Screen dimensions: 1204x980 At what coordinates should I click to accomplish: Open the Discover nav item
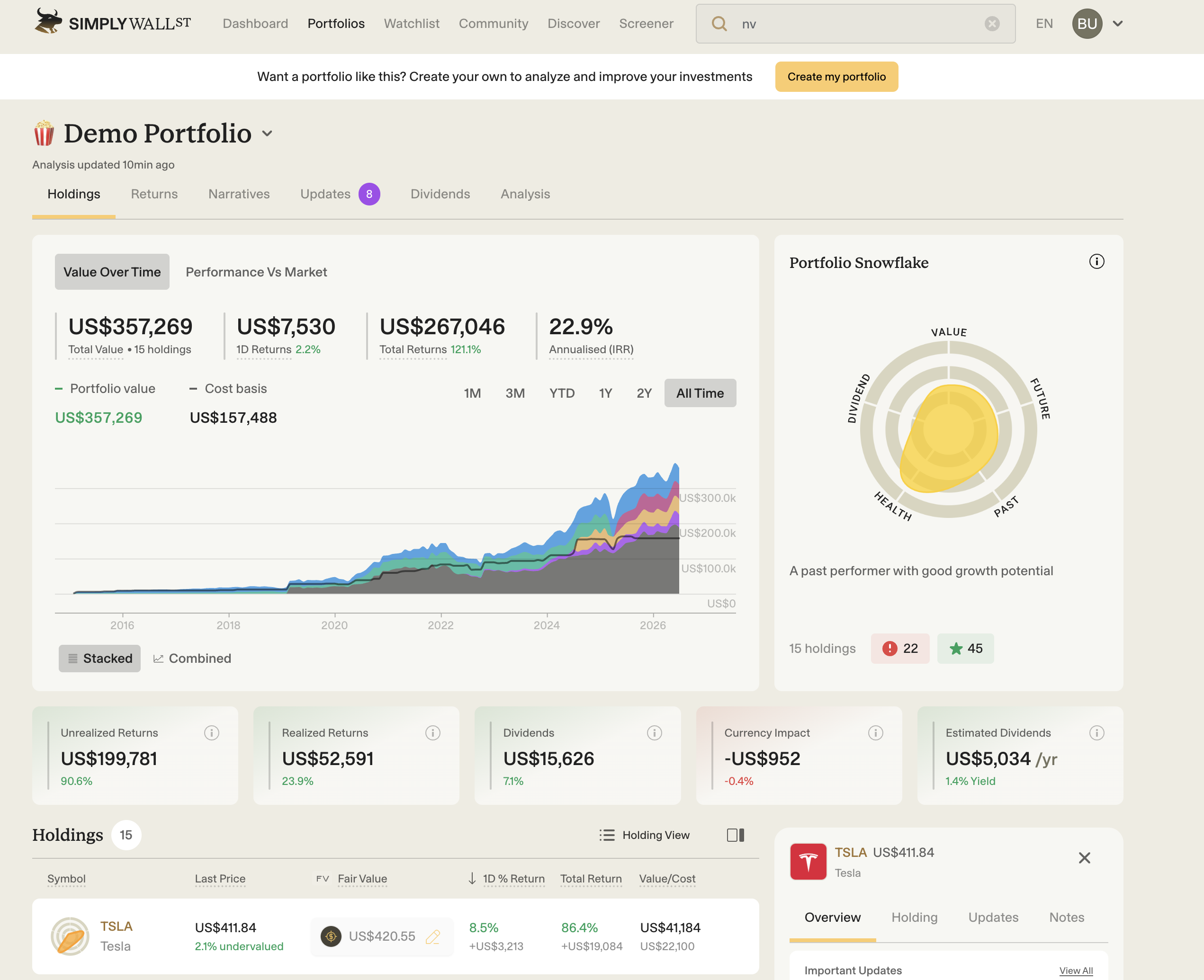point(574,24)
